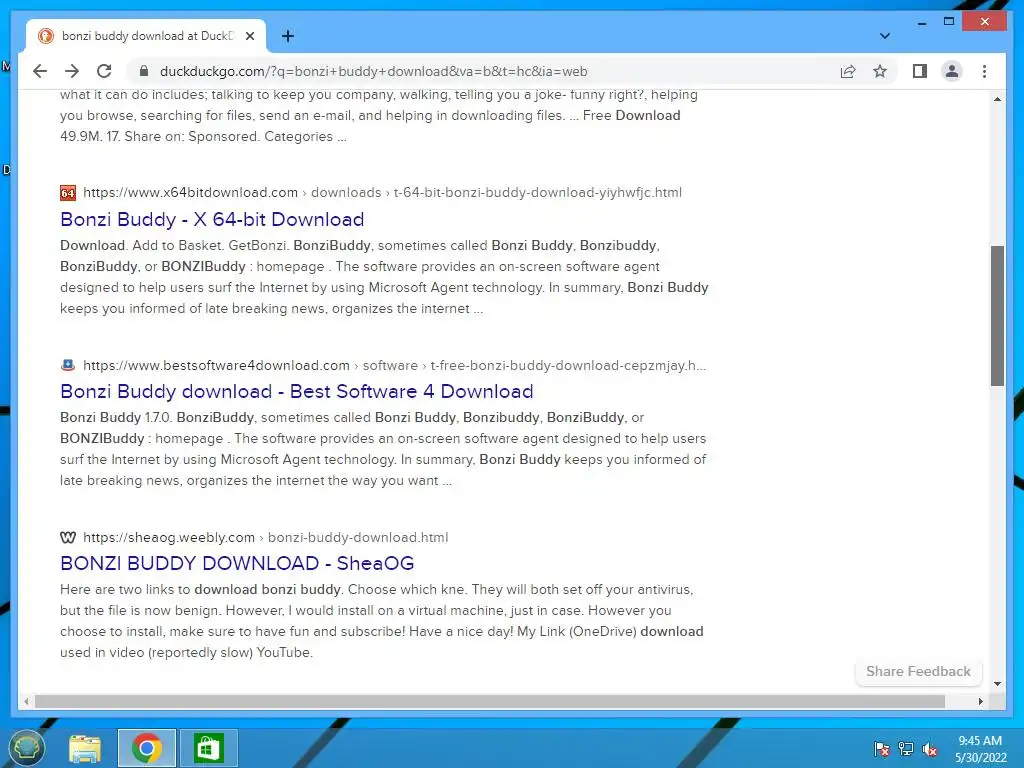Go back to previous page
This screenshot has height=768, width=1024.
pos(40,71)
